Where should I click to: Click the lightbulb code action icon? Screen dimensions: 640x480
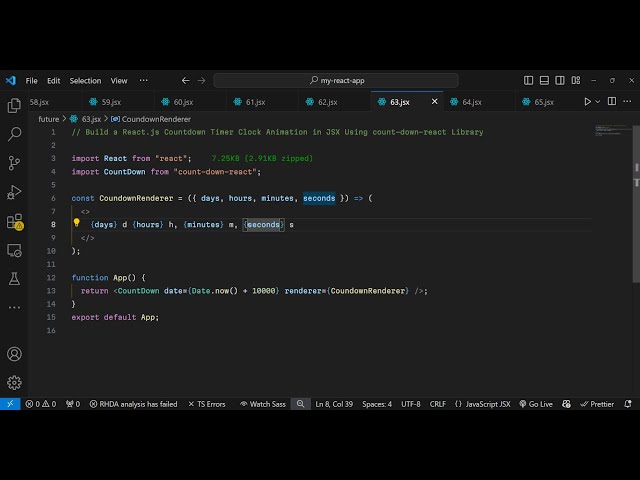pos(76,225)
